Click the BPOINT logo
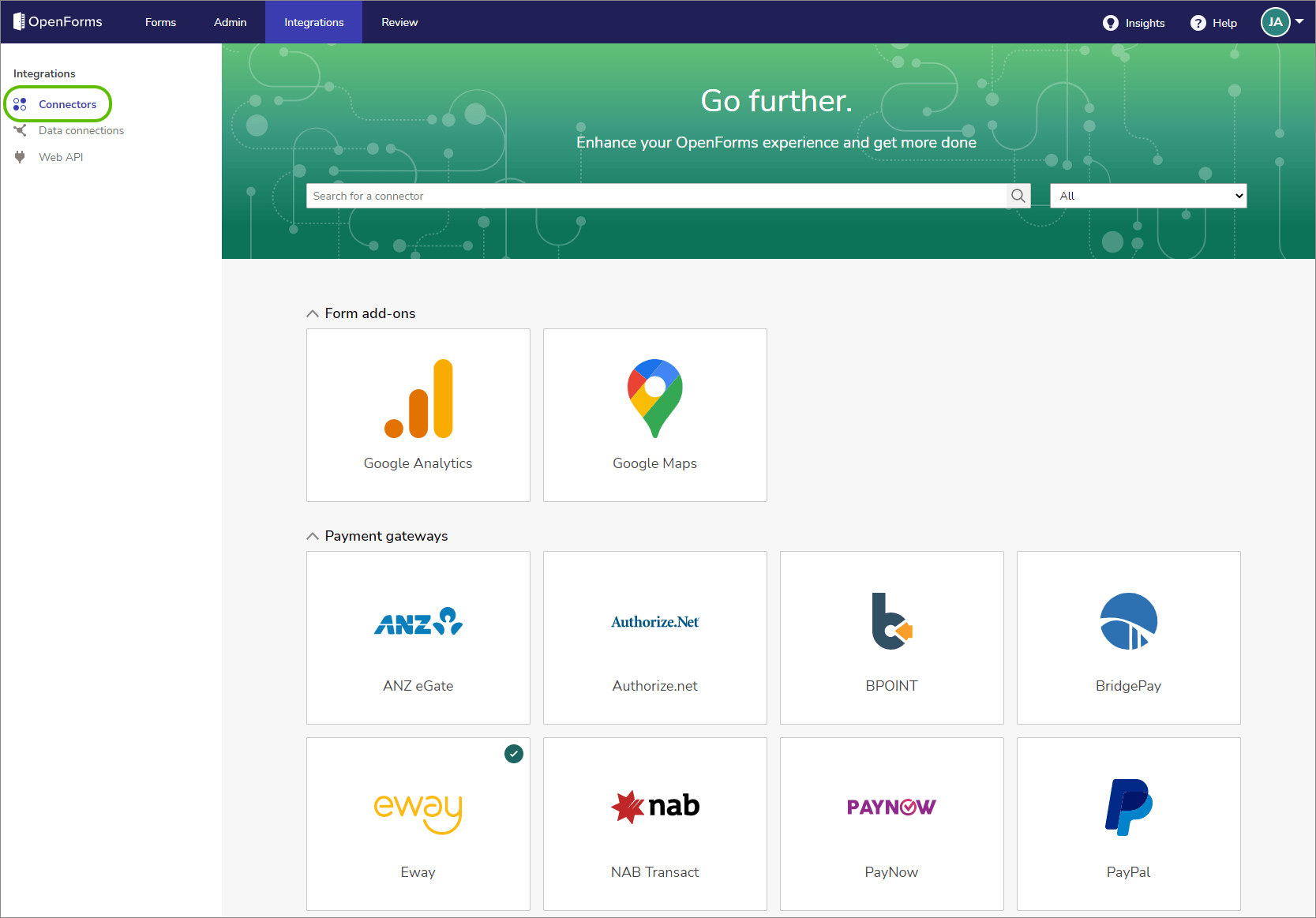This screenshot has width=1316, height=918. point(892,621)
